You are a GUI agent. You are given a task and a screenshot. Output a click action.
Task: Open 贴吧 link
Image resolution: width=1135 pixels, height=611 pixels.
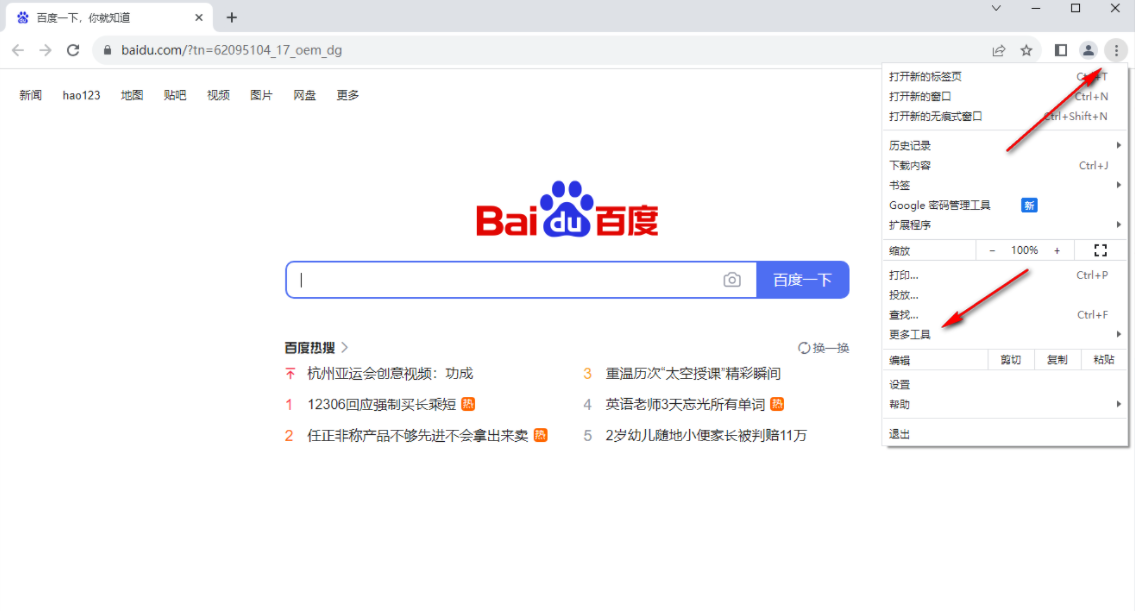(x=174, y=95)
